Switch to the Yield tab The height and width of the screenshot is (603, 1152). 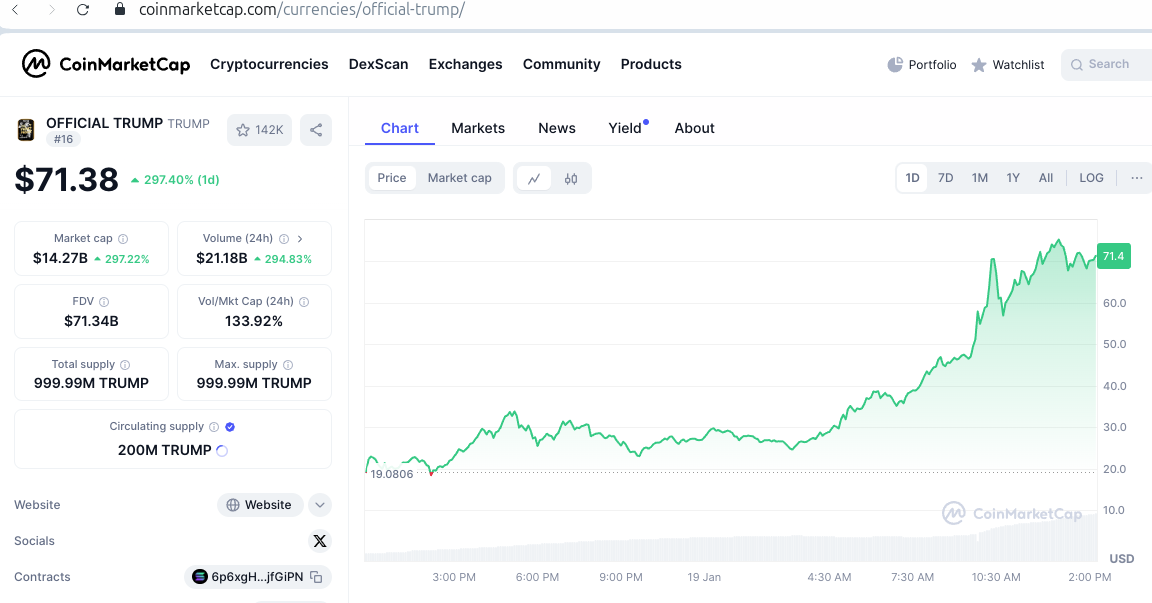(x=625, y=128)
